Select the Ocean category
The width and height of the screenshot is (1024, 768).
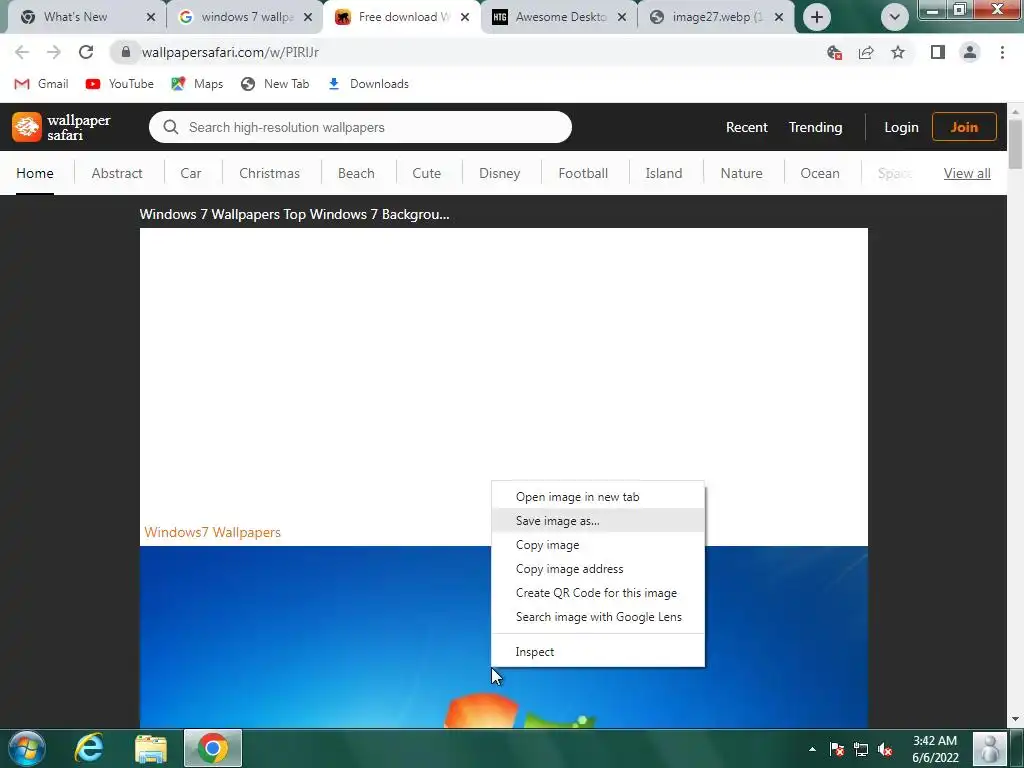tap(820, 173)
